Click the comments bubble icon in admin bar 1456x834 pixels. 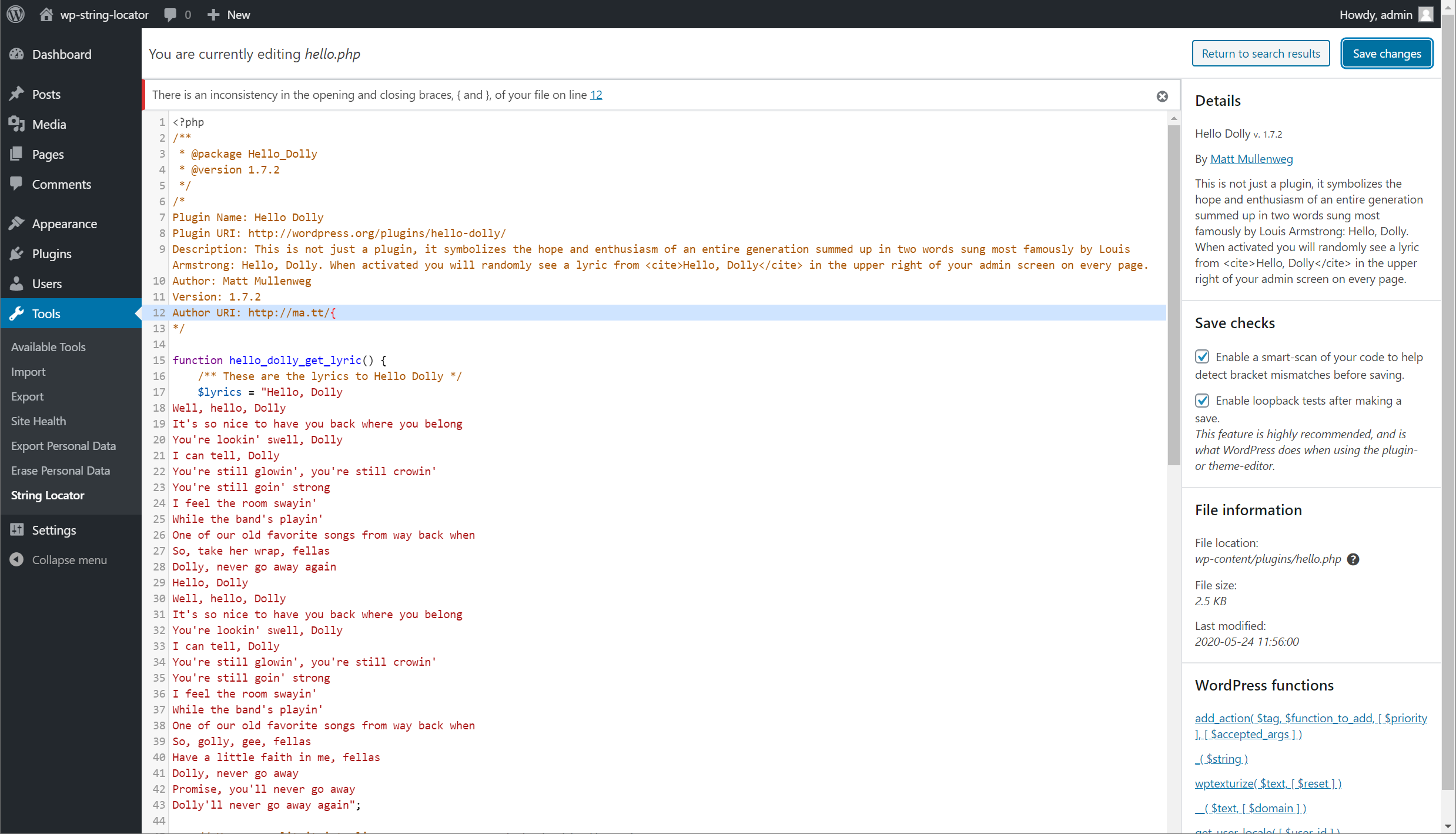pos(170,15)
